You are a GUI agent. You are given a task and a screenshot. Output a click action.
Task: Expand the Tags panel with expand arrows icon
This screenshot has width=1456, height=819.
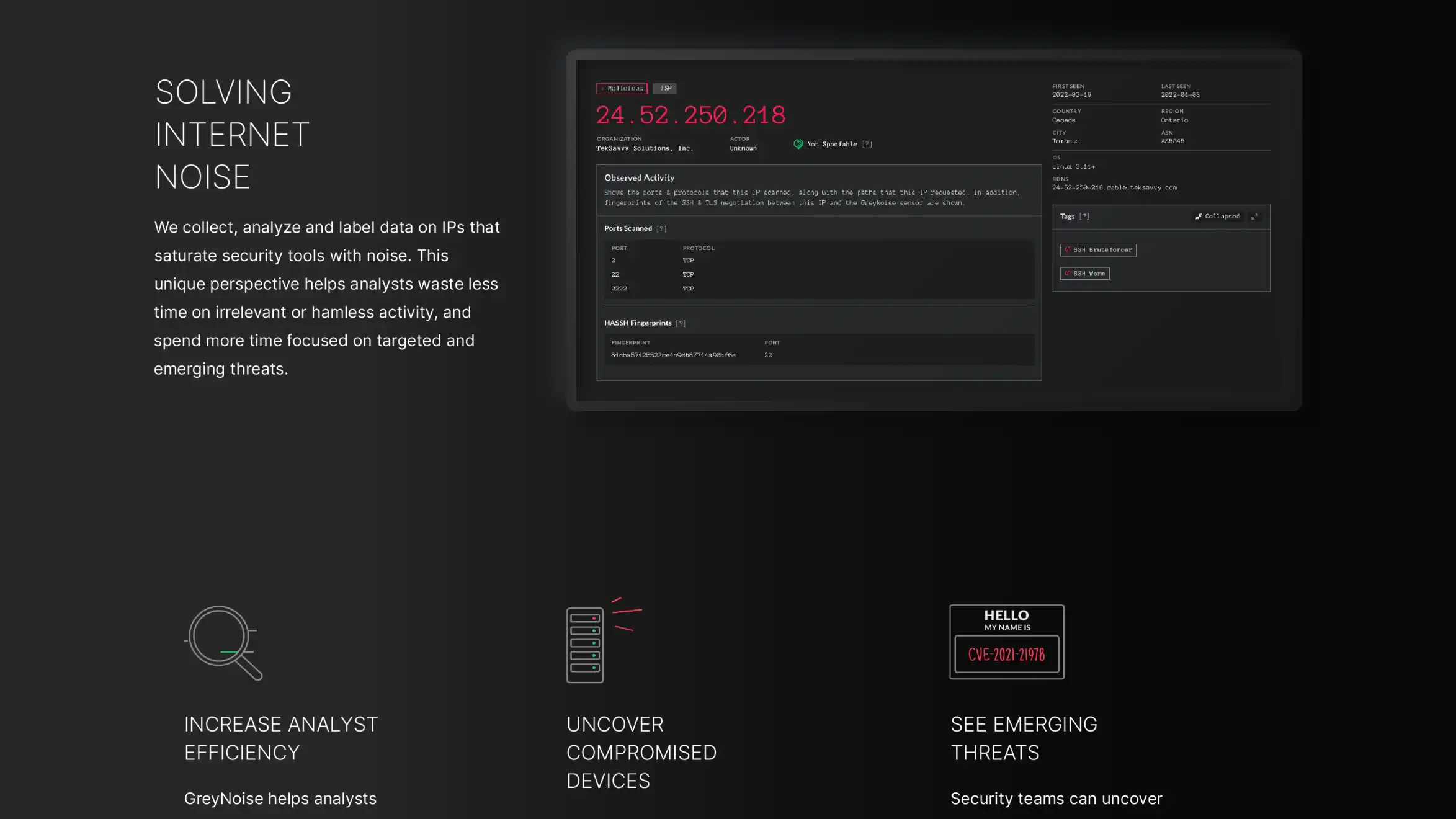[1254, 217]
